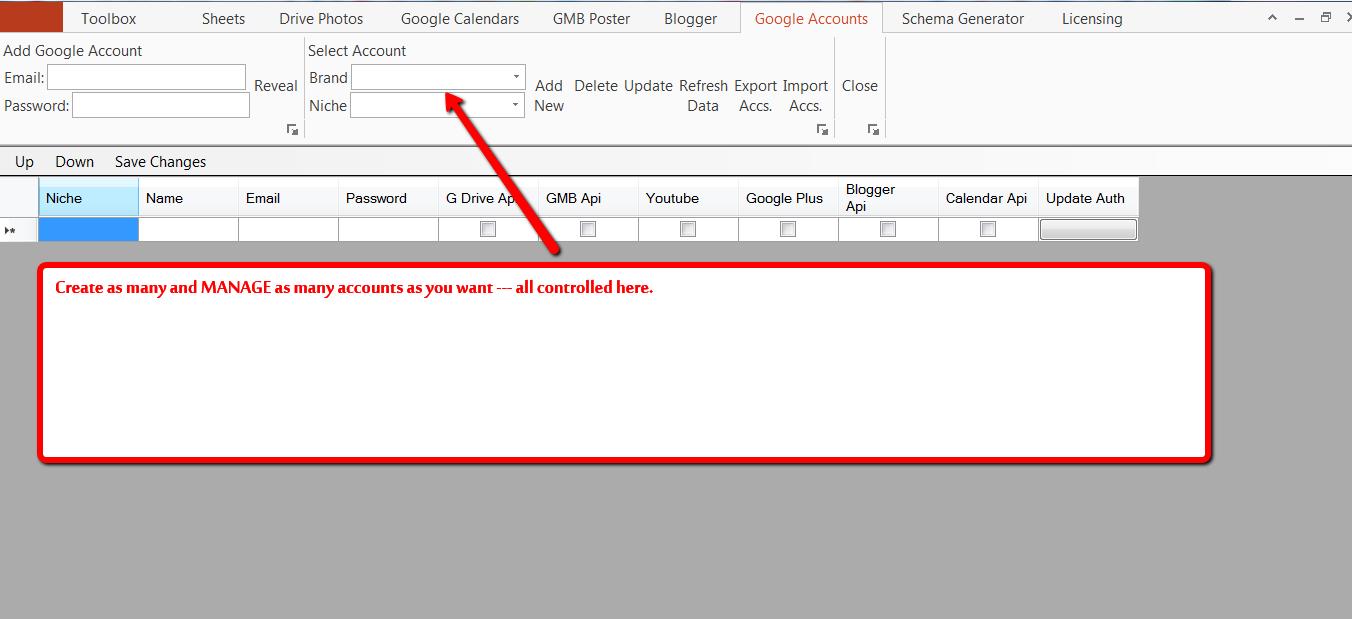The image size is (1352, 619).
Task: Click the Add New button
Action: coord(549,96)
